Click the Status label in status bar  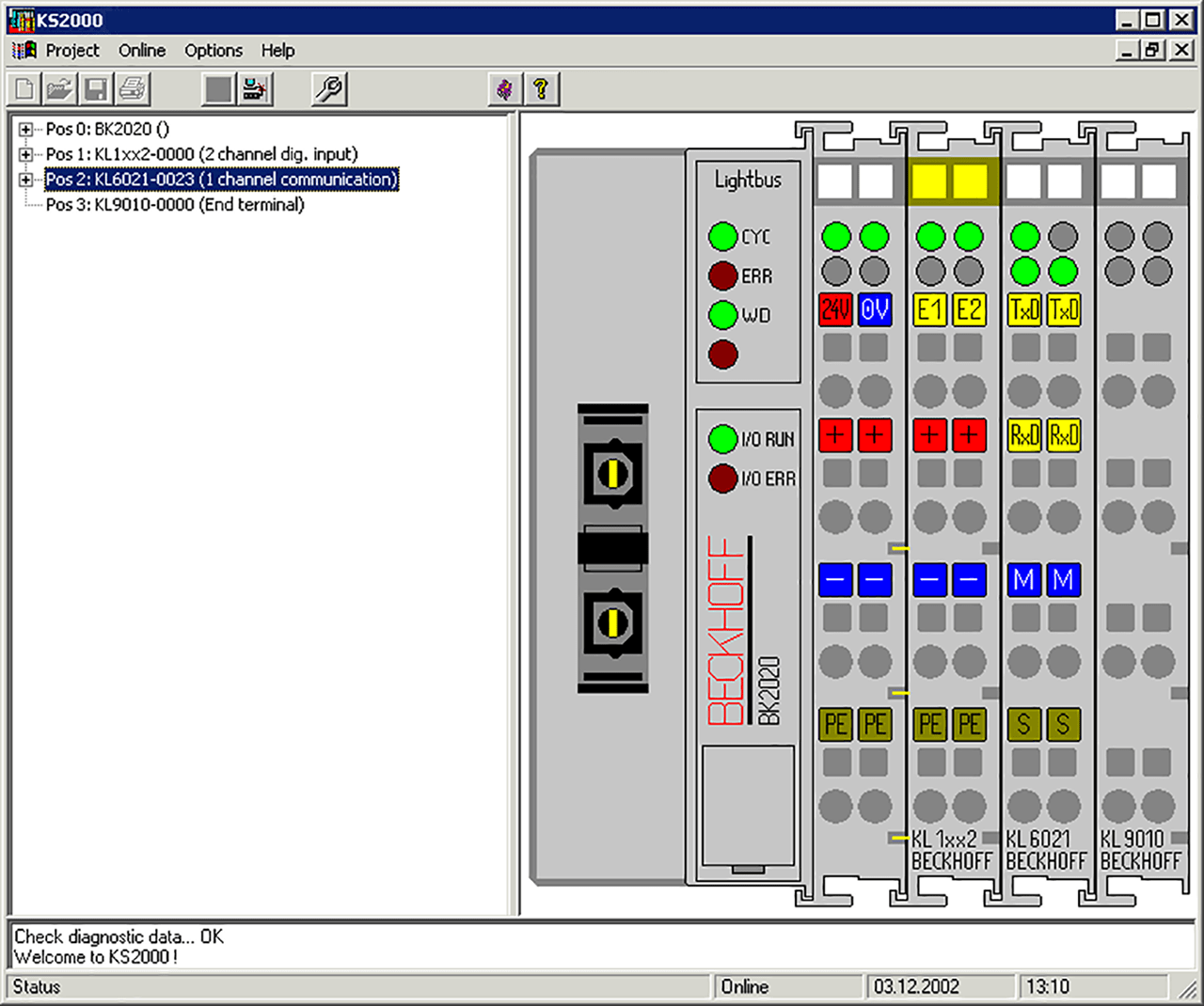click(37, 986)
